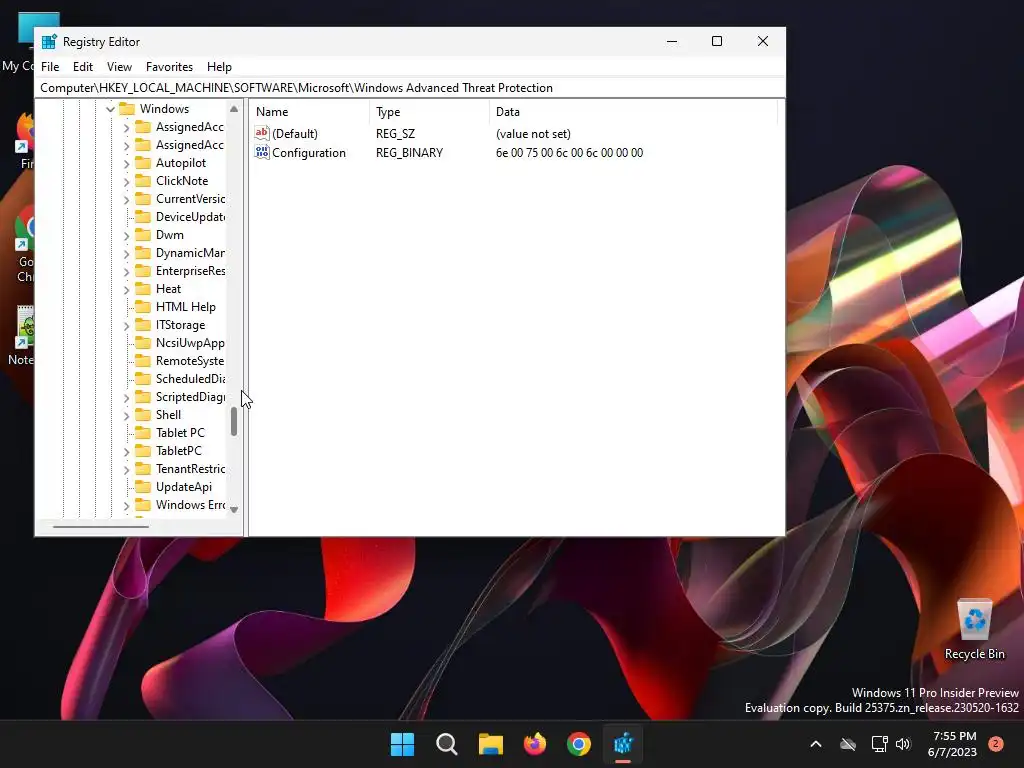Open the volume tray icon

[x=903, y=744]
